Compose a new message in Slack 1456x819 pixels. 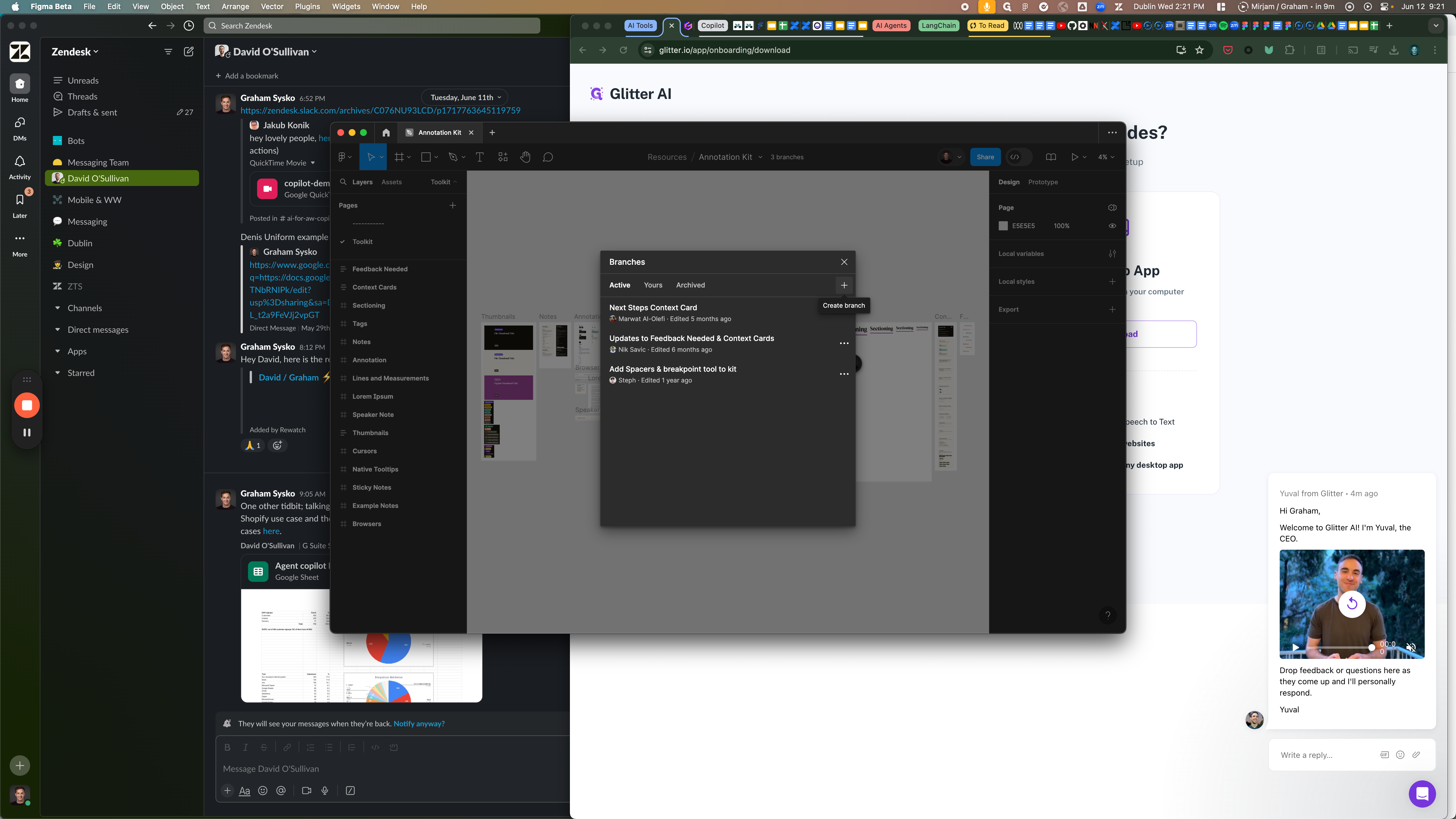[189, 51]
